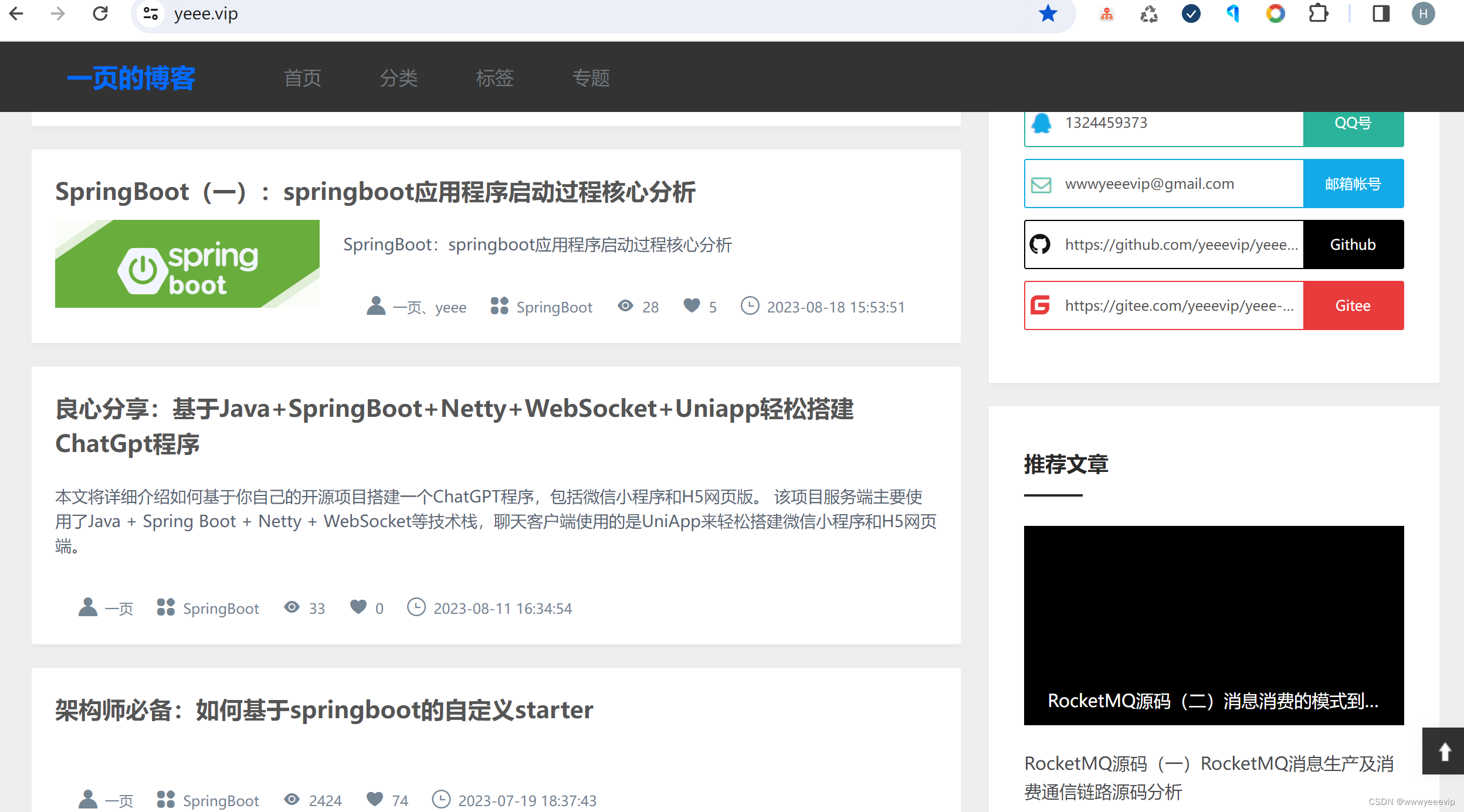This screenshot has height=812, width=1464.
Task: Open the springboot自定义starter article title
Action: 324,710
